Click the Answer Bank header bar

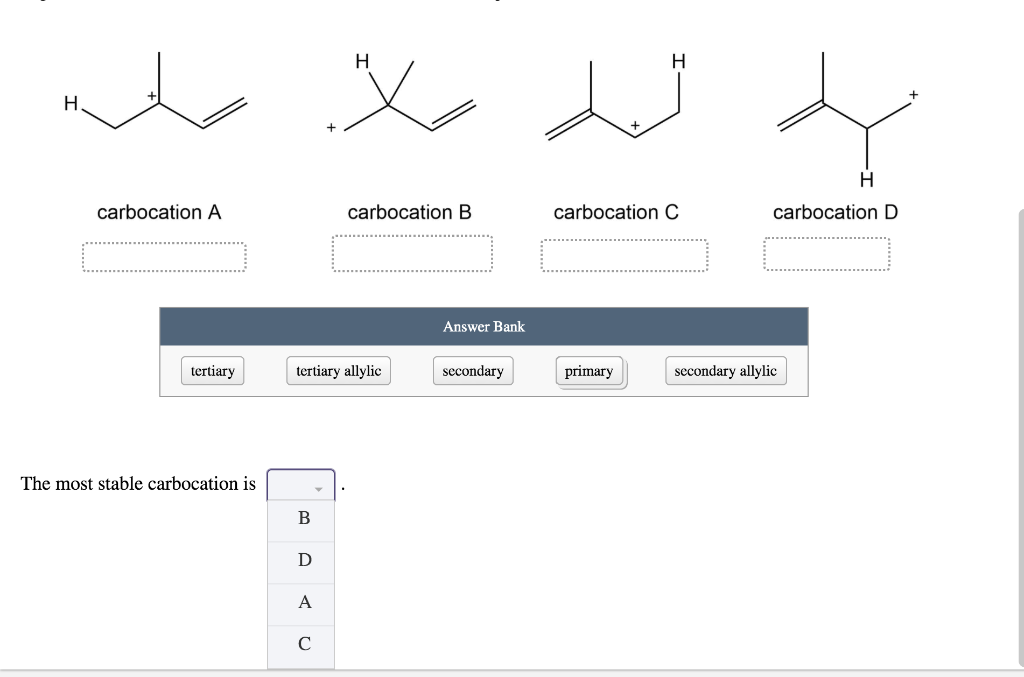coord(484,326)
